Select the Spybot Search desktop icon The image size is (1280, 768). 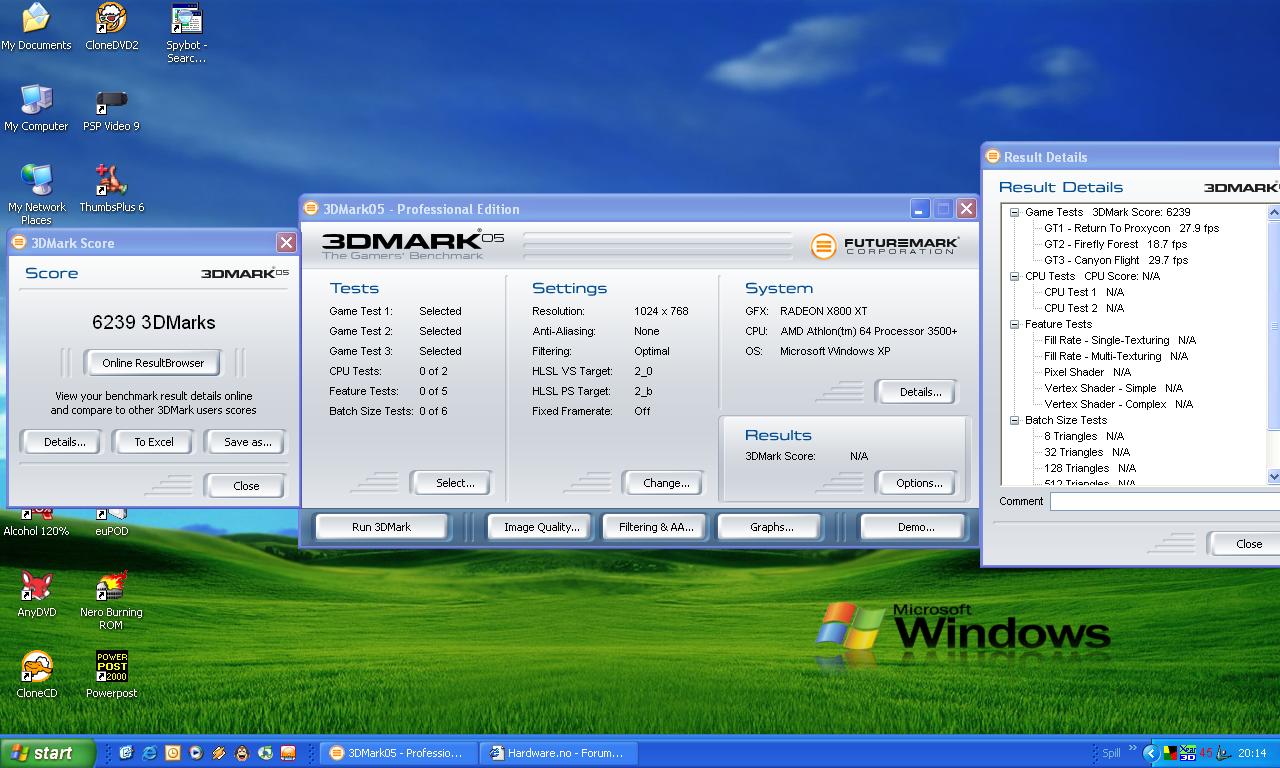click(186, 33)
